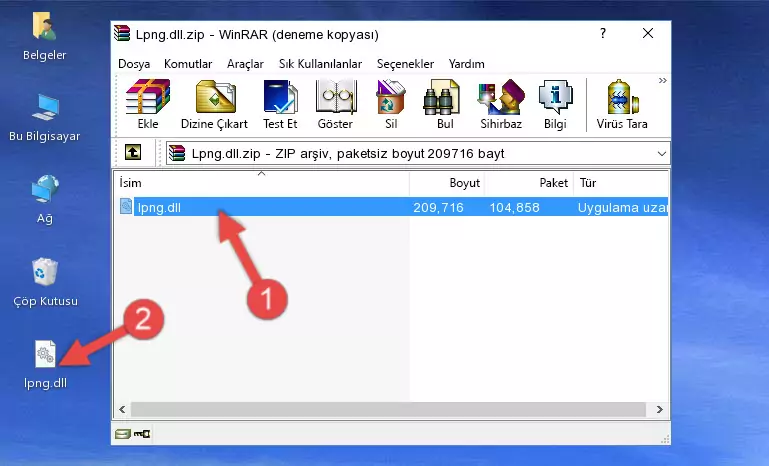
Task: Show archive Bilgi information
Action: click(x=555, y=104)
